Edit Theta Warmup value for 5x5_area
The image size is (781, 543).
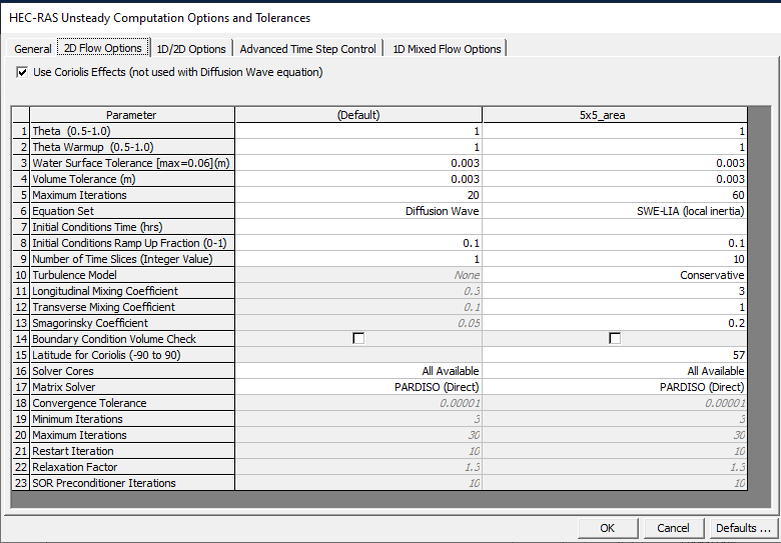(615, 147)
